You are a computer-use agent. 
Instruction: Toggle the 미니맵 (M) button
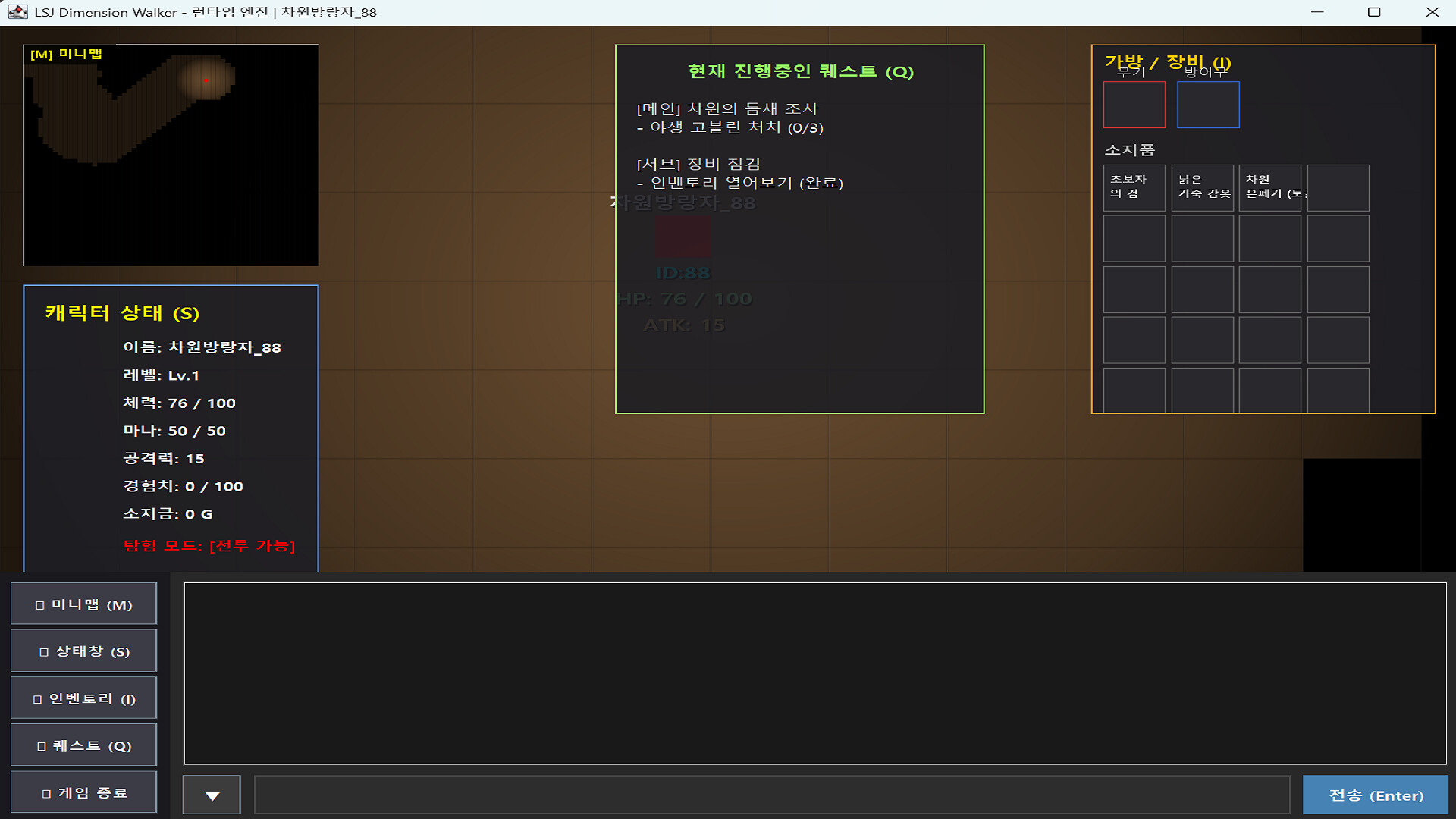click(x=83, y=604)
